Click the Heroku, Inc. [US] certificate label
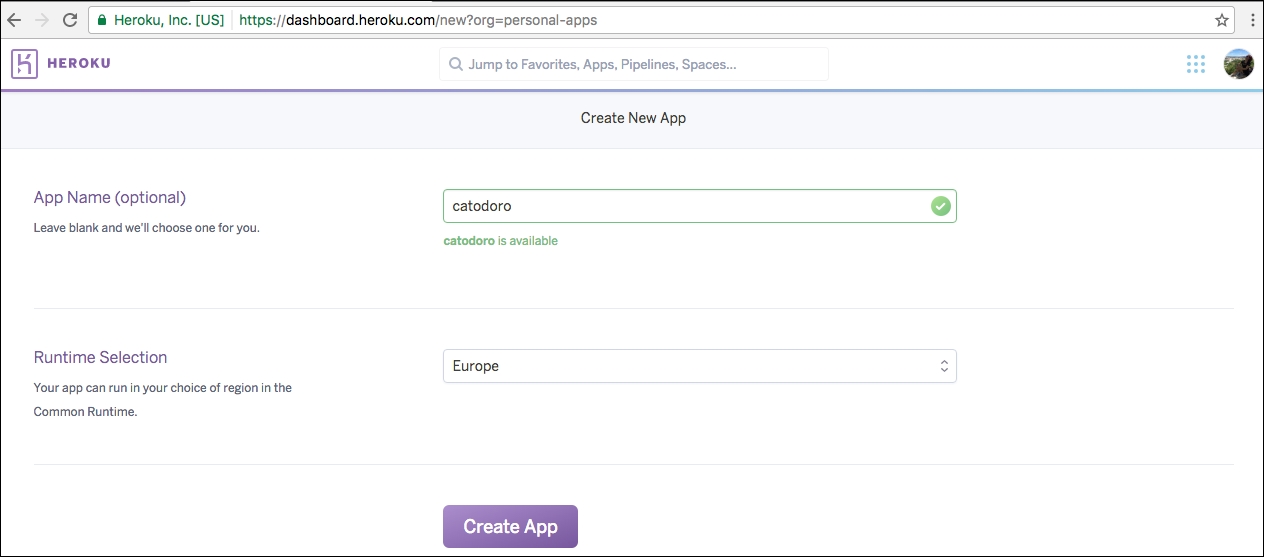The image size is (1264, 557). pos(168,19)
